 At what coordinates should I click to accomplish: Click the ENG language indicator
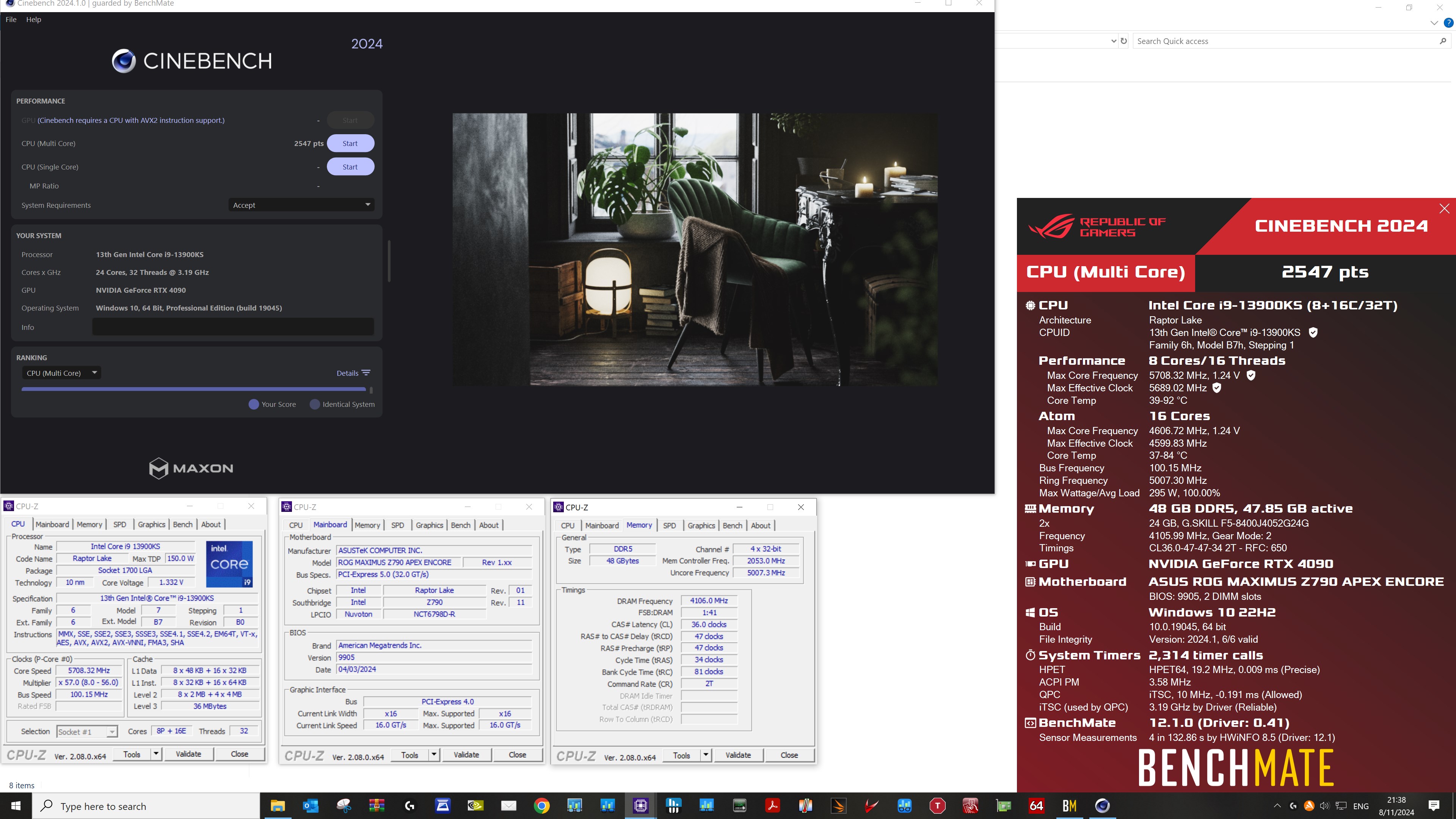click(1361, 806)
